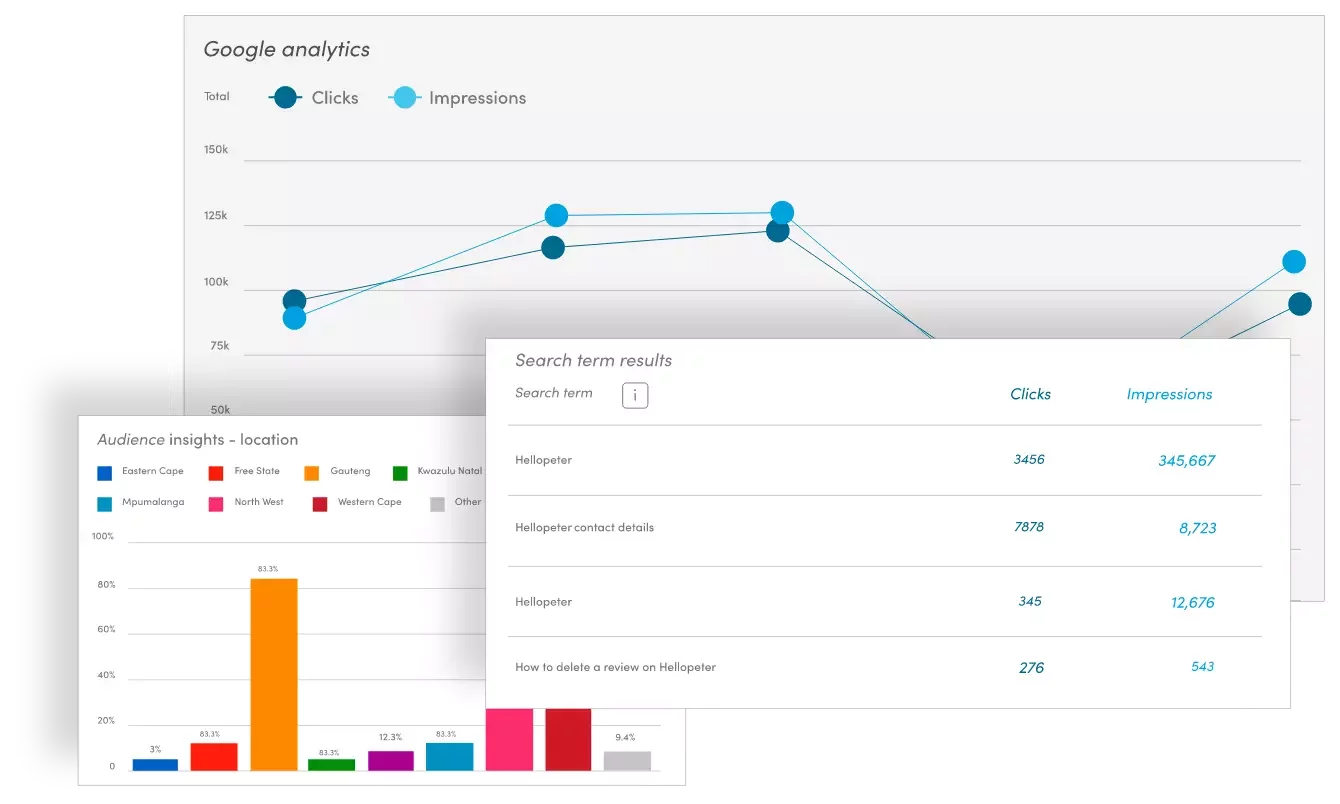Screen dimensions: 1340x804
Task: Sort results by the Clicks column header
Action: pos(1030,394)
